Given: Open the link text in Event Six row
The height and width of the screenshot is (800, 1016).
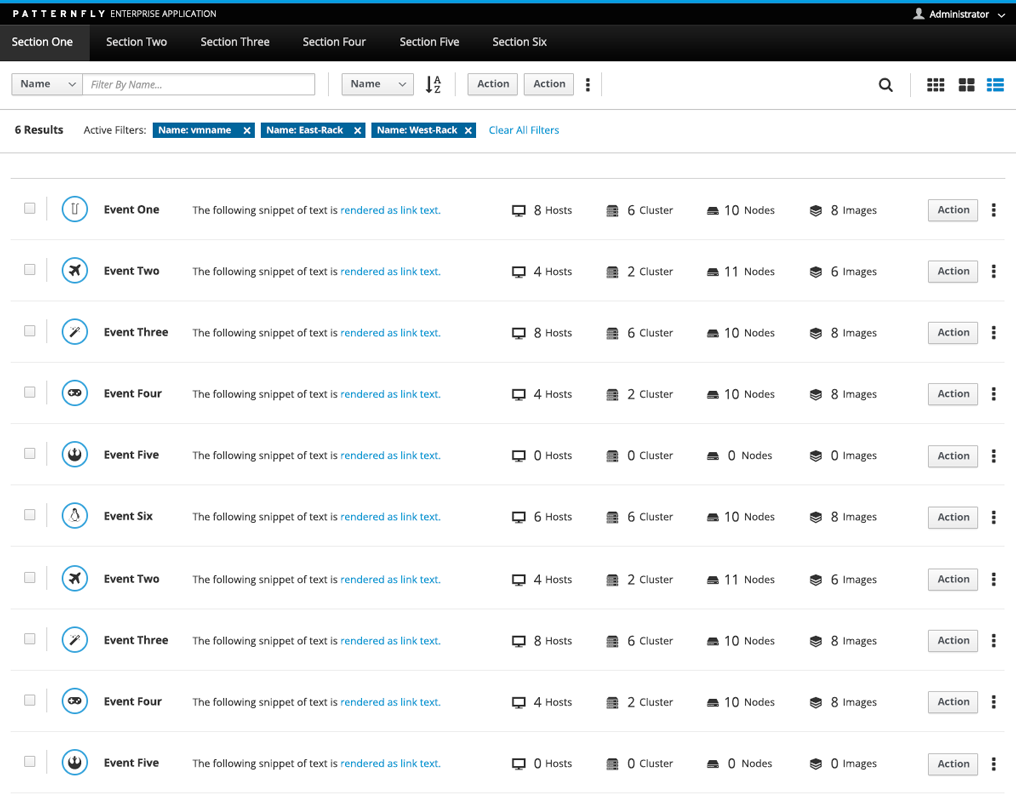Looking at the screenshot, I should [x=390, y=517].
